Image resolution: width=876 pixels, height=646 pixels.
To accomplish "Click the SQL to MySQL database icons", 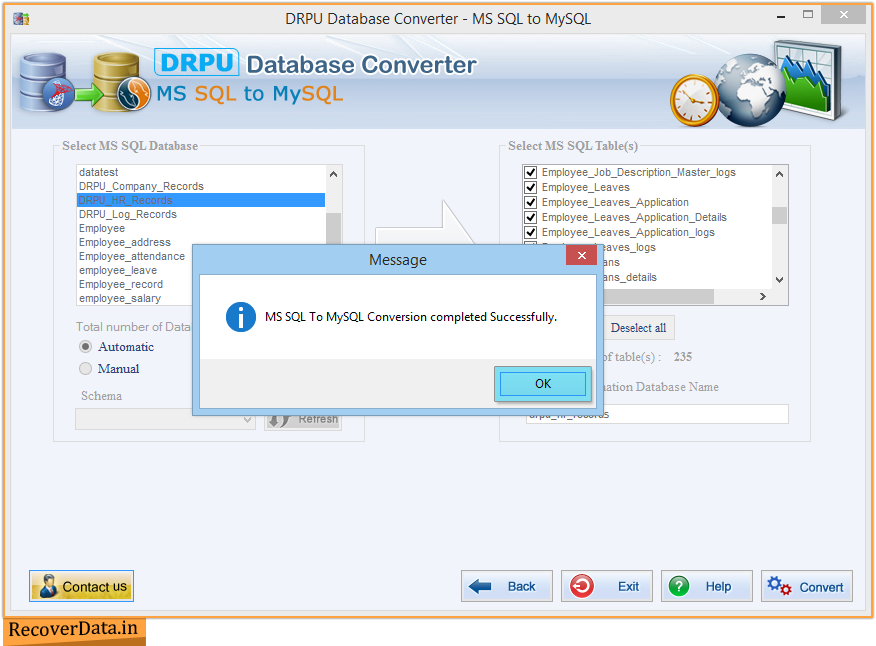I will pos(85,82).
